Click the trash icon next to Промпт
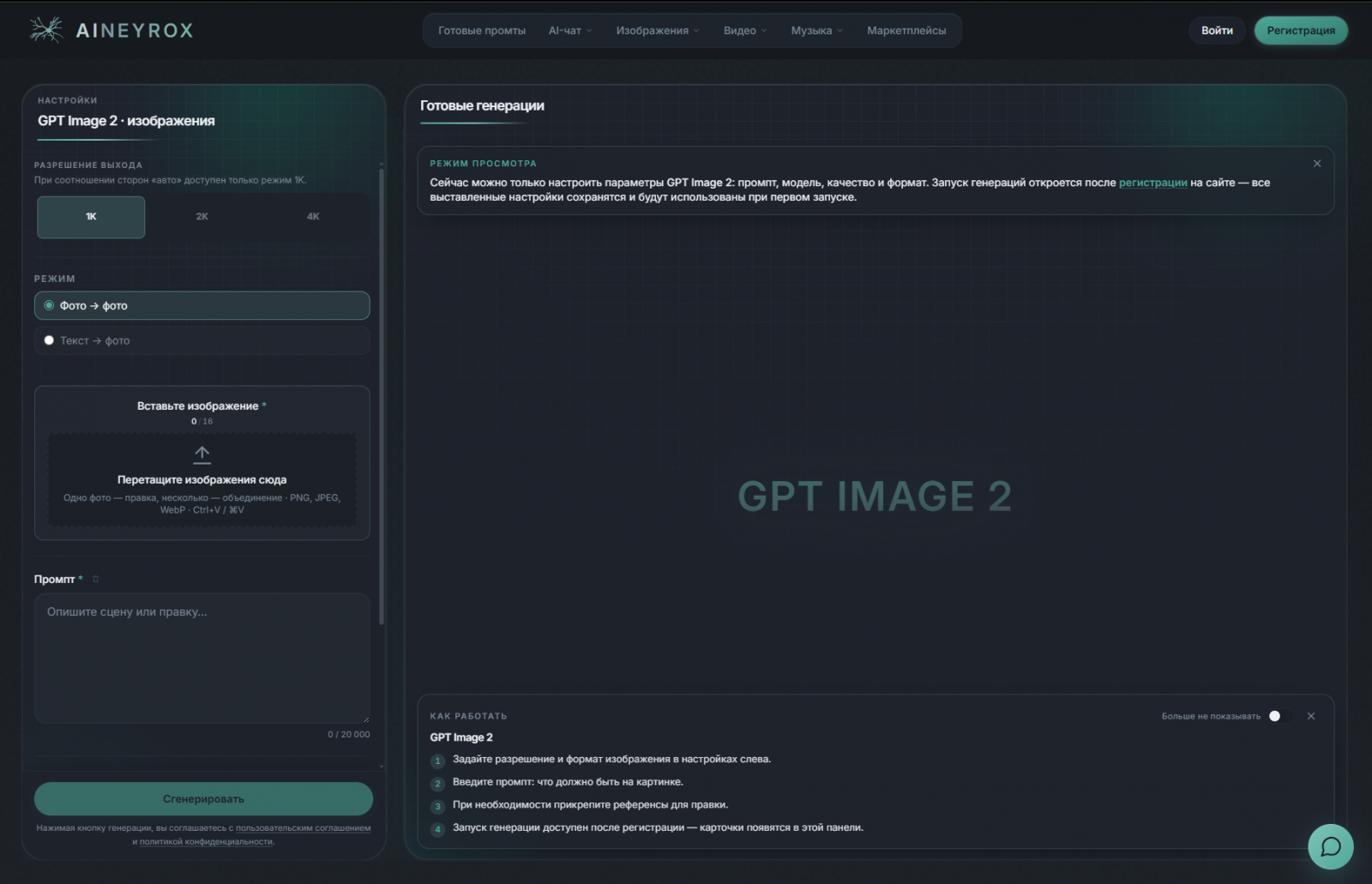 pos(95,580)
